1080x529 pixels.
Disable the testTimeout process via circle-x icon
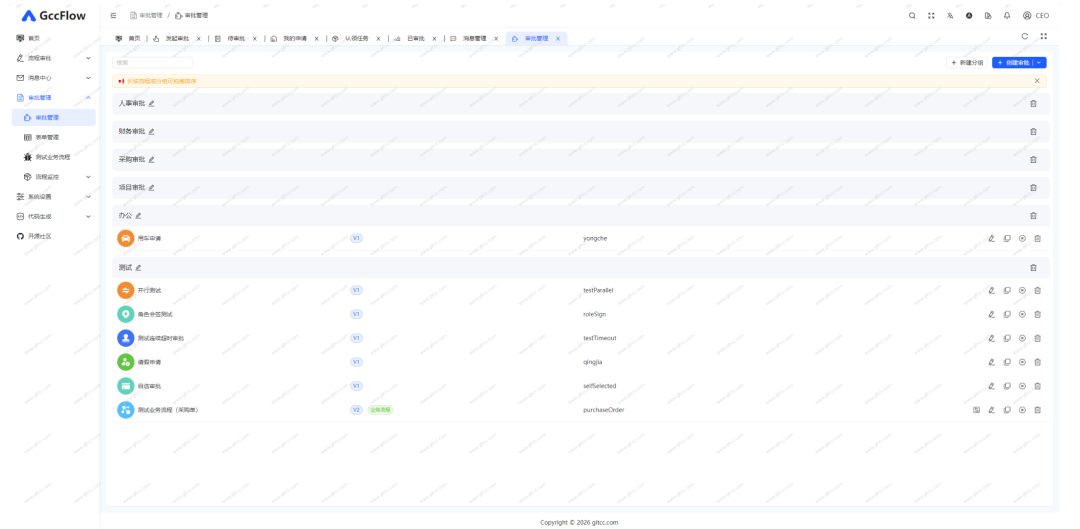[1022, 338]
